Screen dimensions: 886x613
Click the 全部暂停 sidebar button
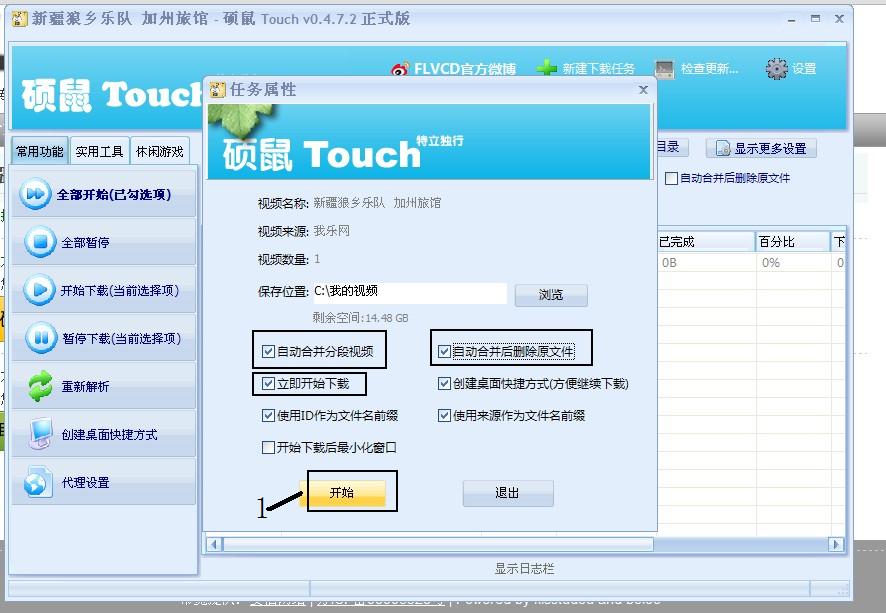pyautogui.click(x=104, y=242)
